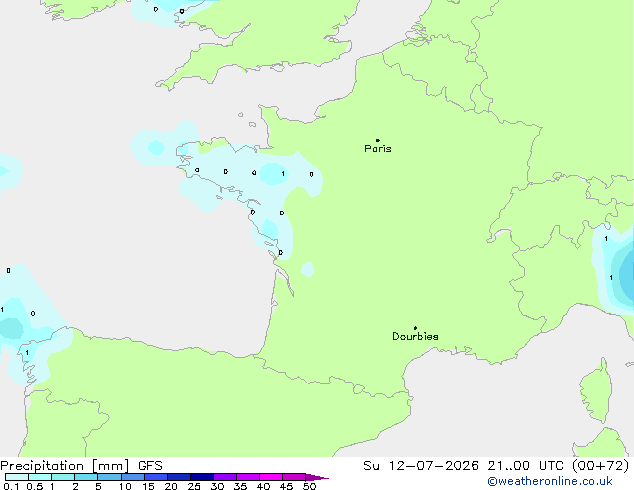Screen dimensions: 634x490
Task: Pick the legend swatch between 1 and 2
Action: coord(63,477)
